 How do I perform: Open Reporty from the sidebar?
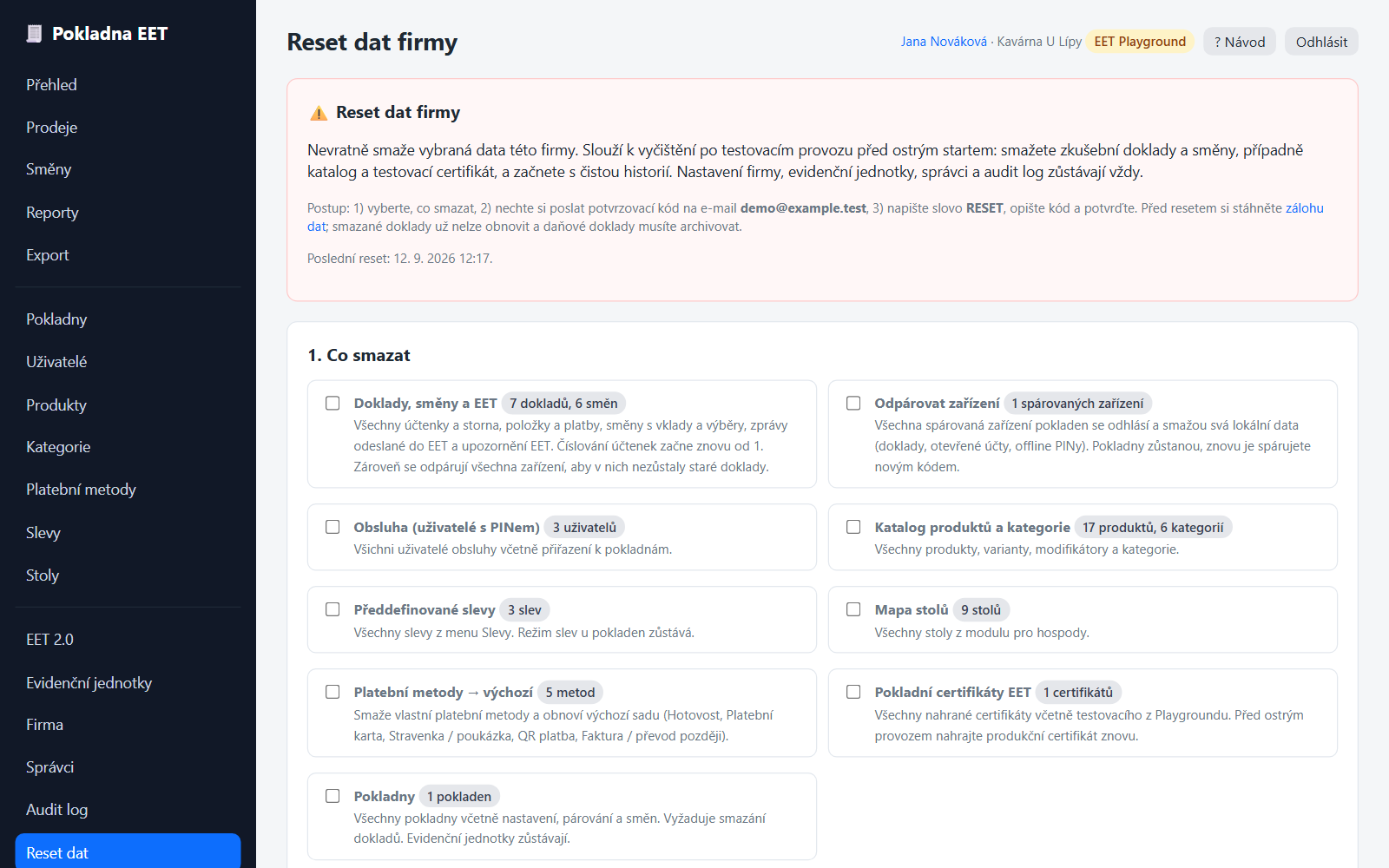click(x=128, y=213)
